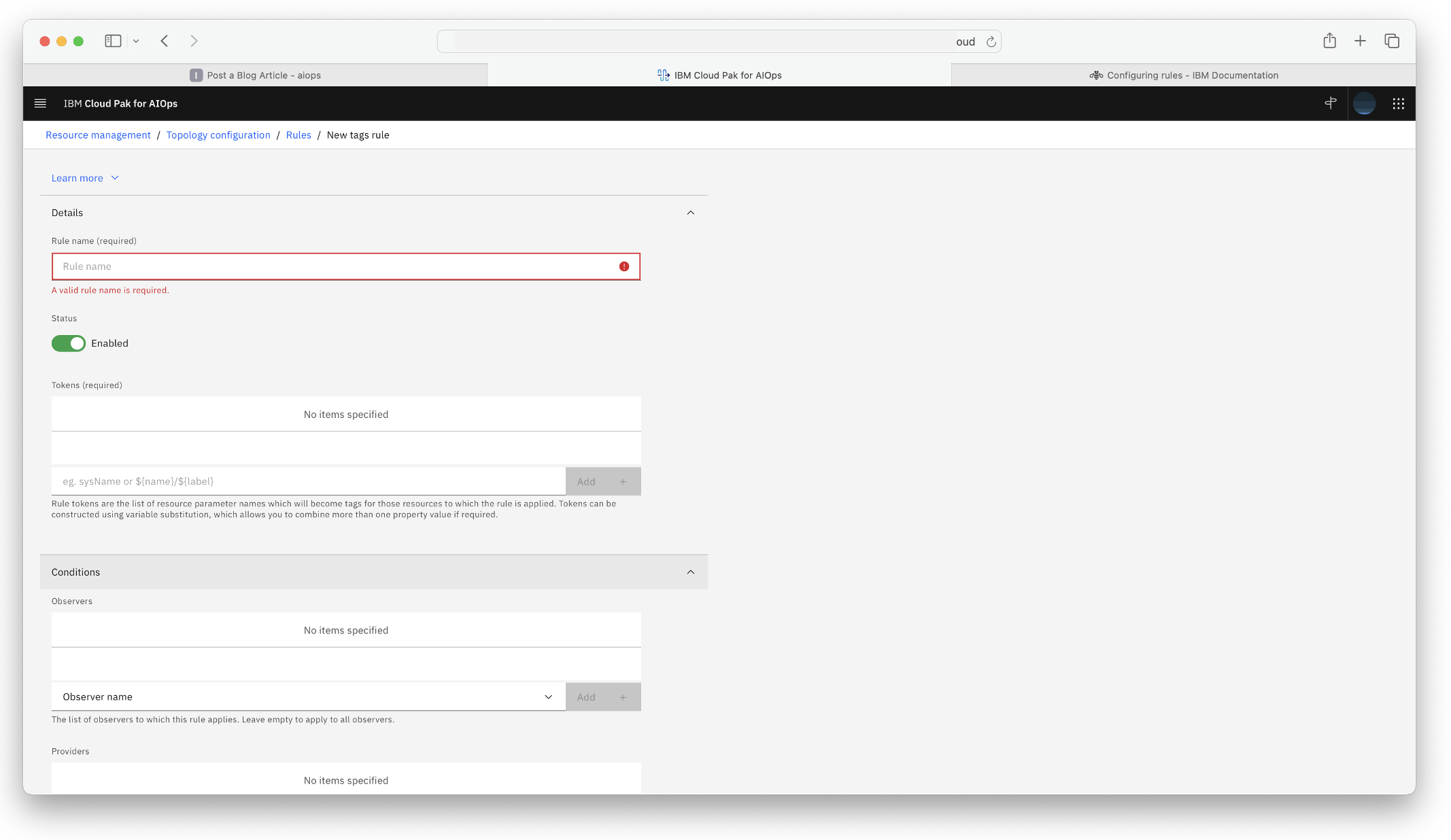
Task: Go to Topology configuration breadcrumb
Action: click(218, 135)
